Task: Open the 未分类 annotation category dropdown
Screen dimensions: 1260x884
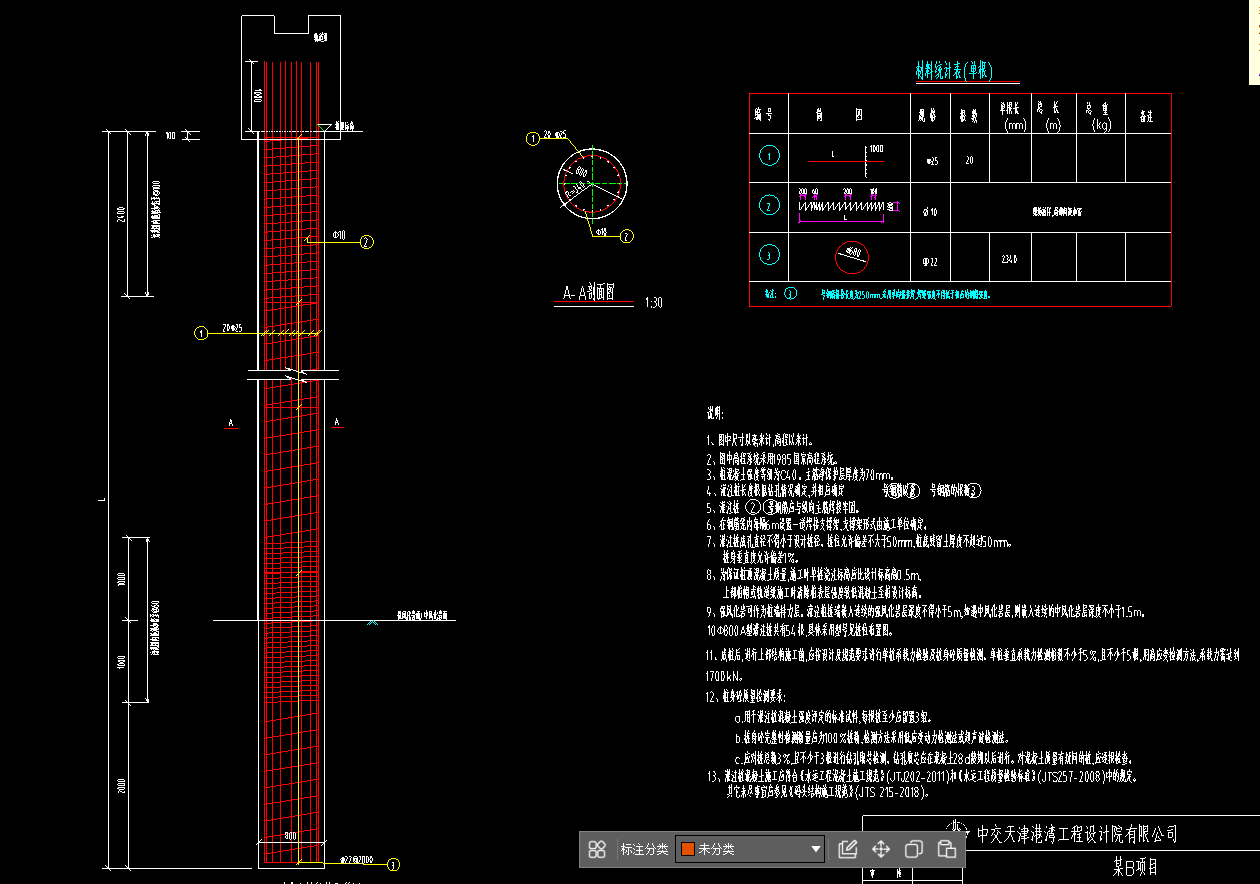Action: coord(749,850)
